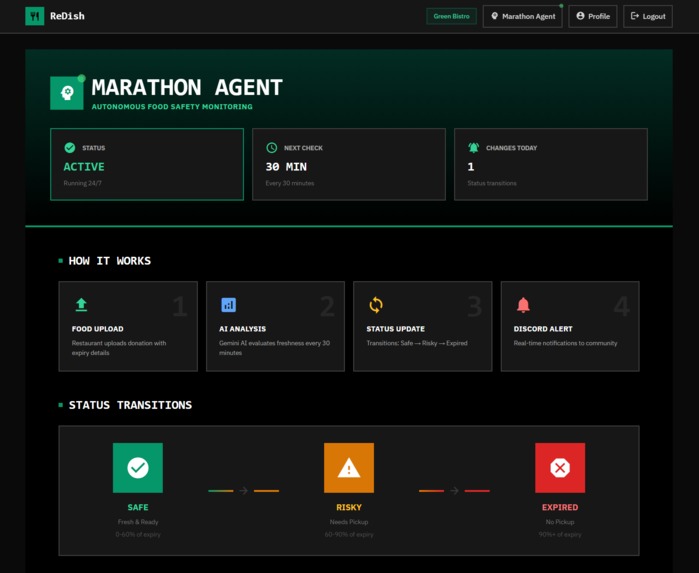Click the SAFE label

pos(138,507)
